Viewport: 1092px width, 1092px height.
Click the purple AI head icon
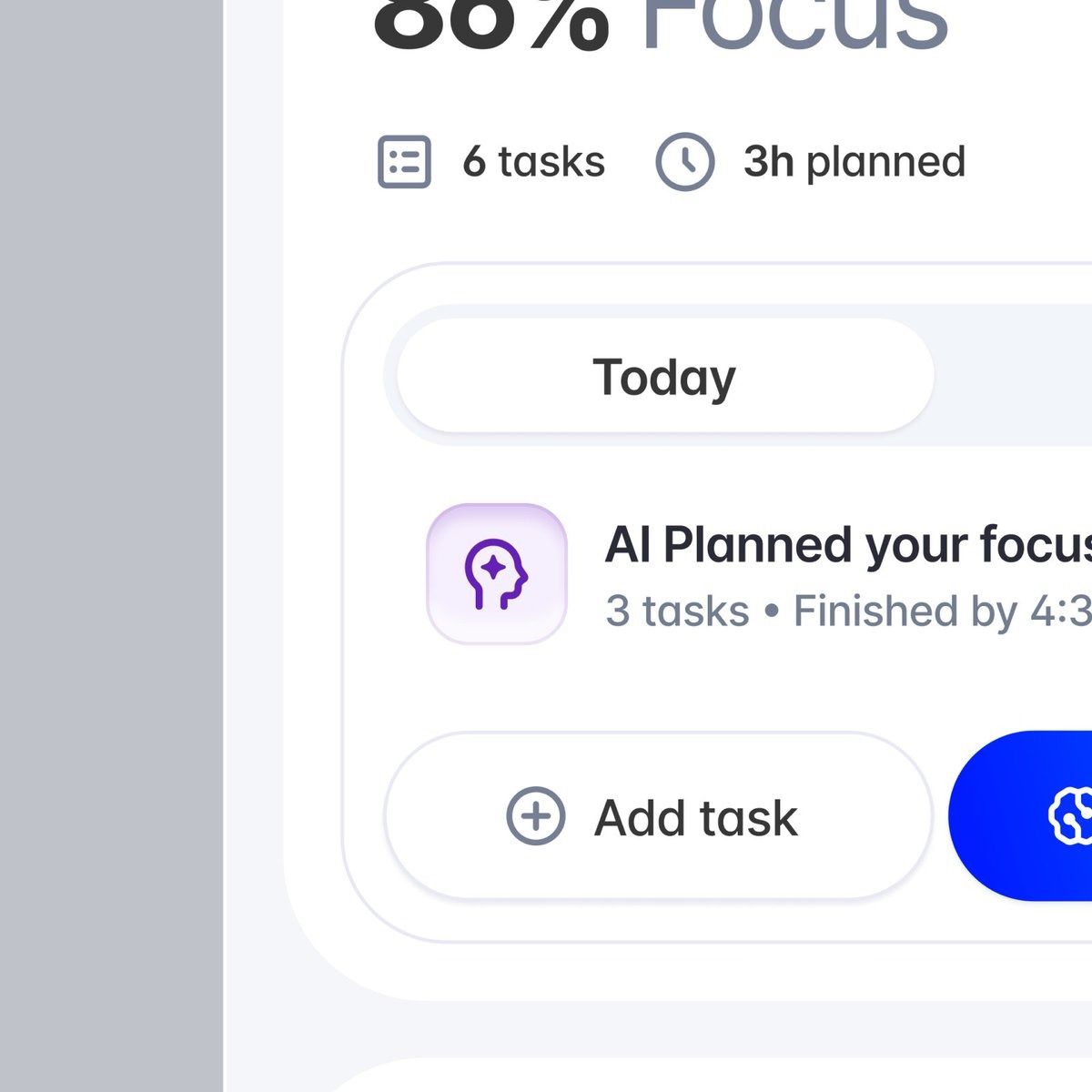pos(497,574)
